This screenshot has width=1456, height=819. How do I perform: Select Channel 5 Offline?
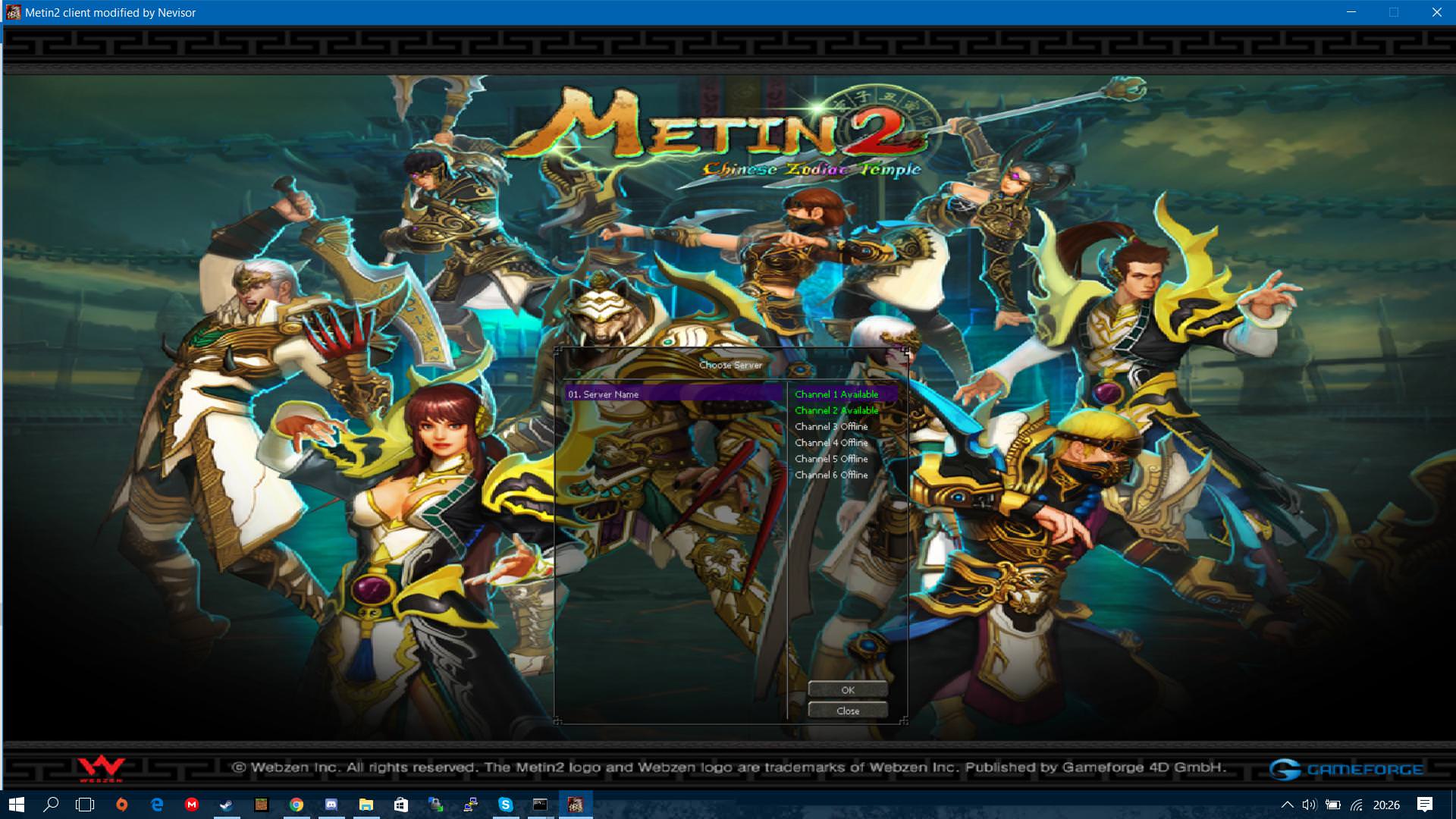pos(831,459)
